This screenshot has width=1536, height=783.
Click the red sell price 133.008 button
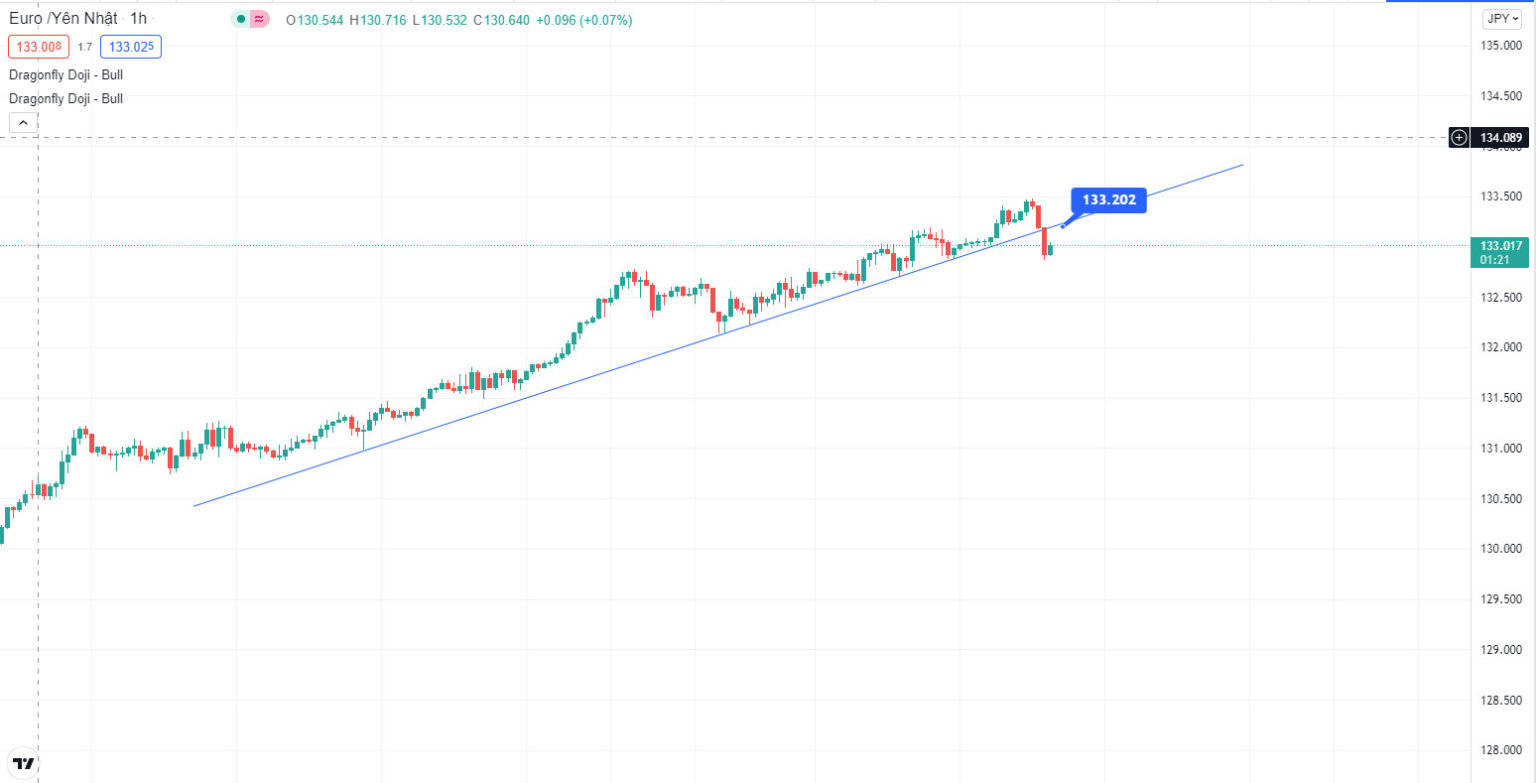click(x=38, y=46)
